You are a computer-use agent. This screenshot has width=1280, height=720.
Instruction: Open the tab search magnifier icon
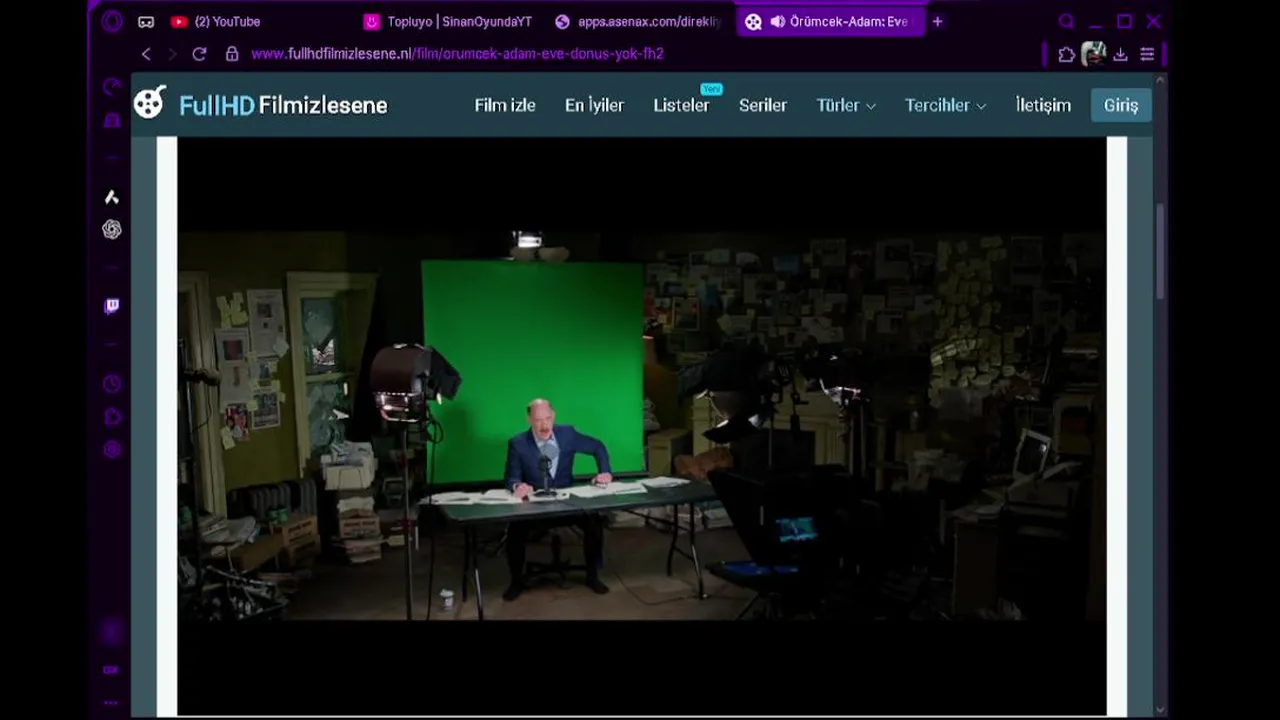[1066, 21]
